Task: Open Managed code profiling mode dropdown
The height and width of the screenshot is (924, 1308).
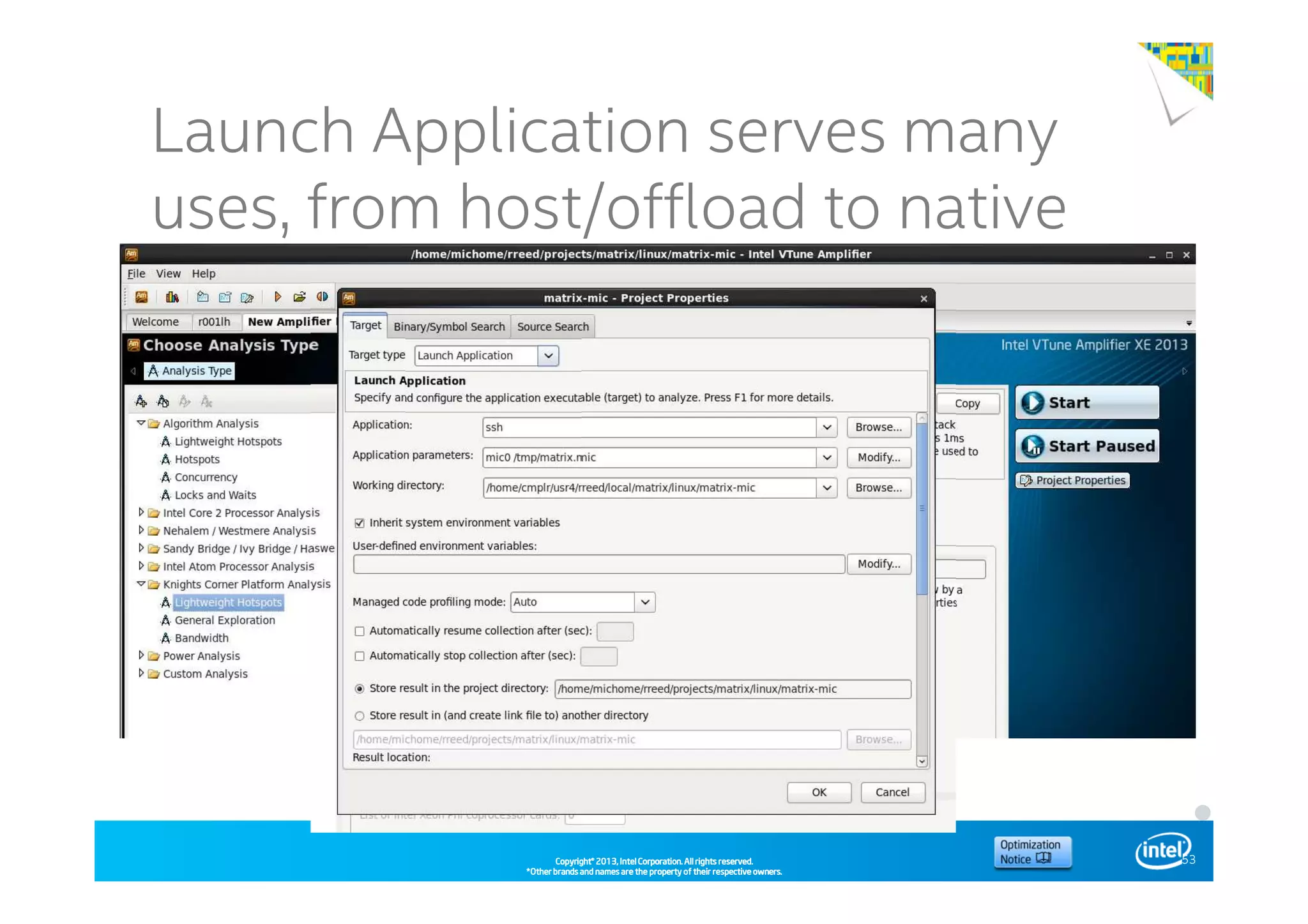Action: click(x=645, y=602)
